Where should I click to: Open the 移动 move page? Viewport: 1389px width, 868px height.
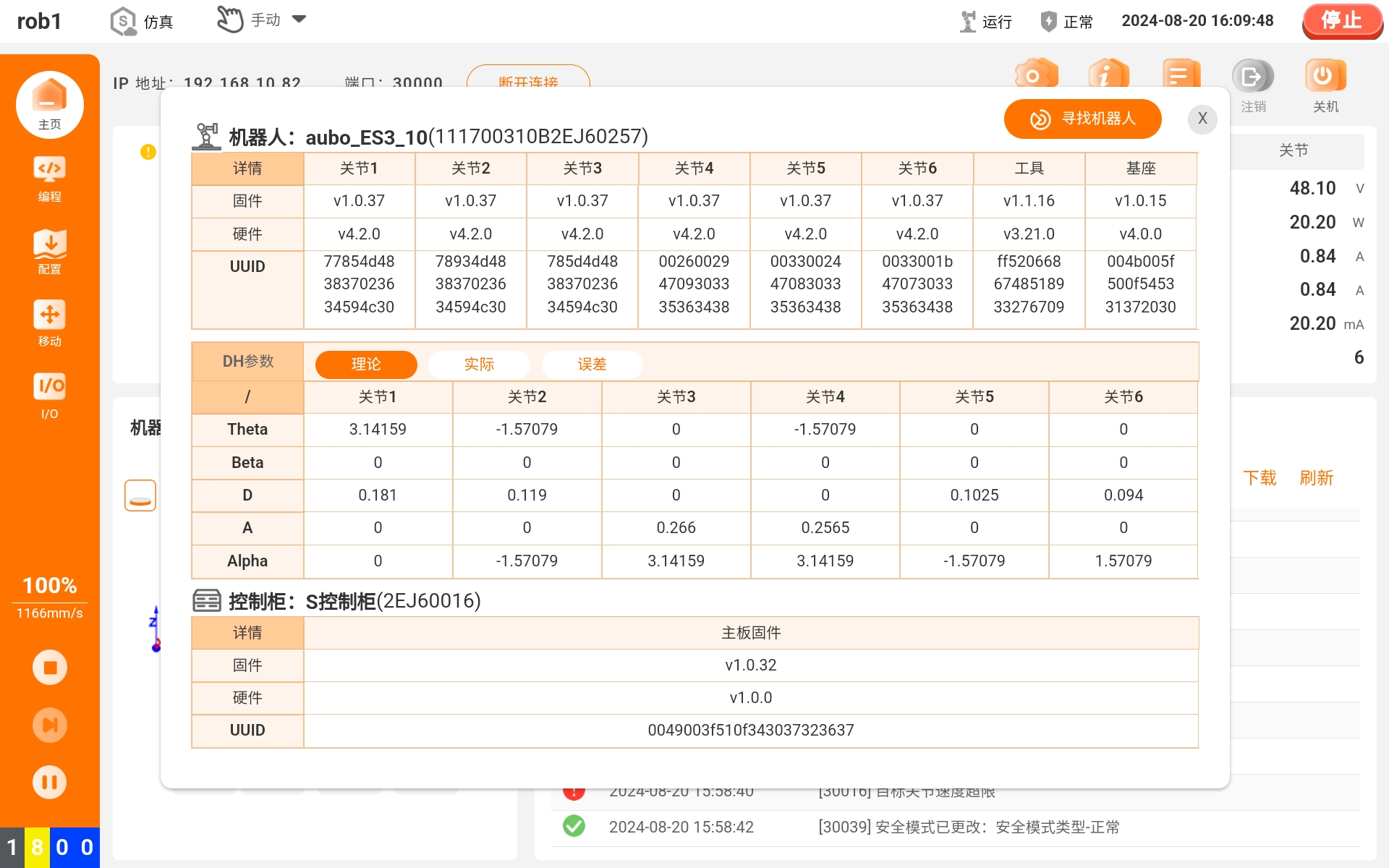click(x=49, y=323)
